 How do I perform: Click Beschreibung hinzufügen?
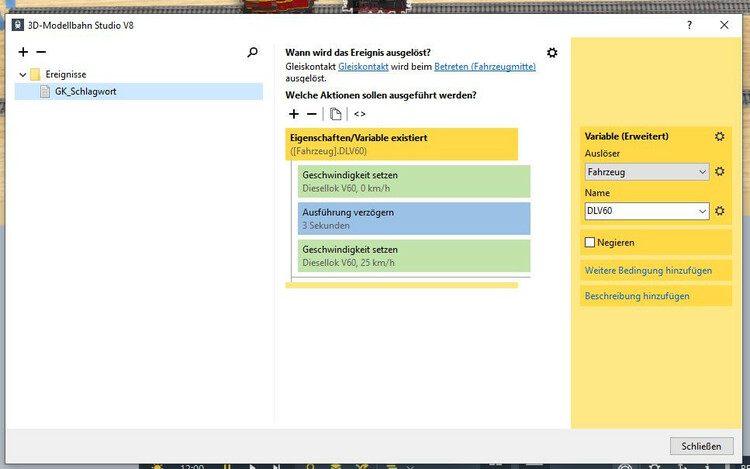(637, 296)
